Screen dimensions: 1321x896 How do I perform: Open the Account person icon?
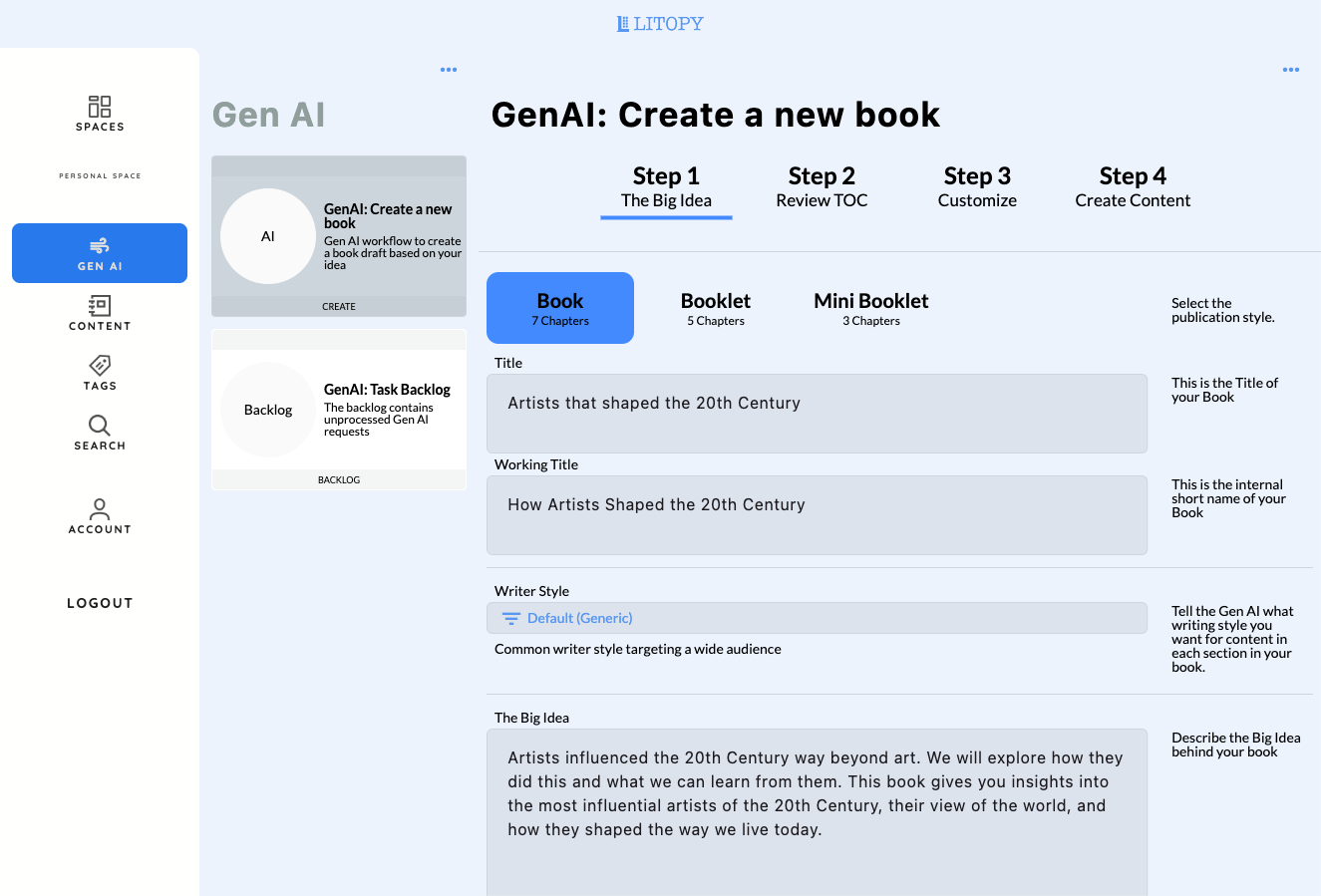100,509
